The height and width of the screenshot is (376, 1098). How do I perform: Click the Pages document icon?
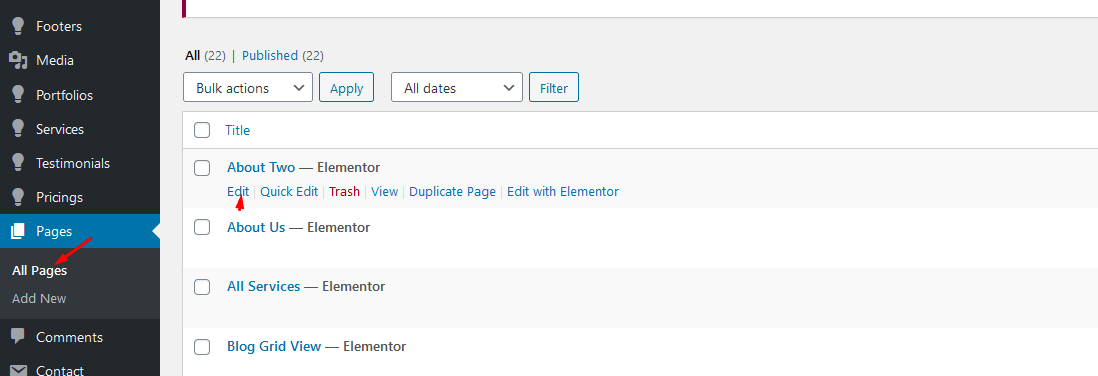tap(18, 231)
